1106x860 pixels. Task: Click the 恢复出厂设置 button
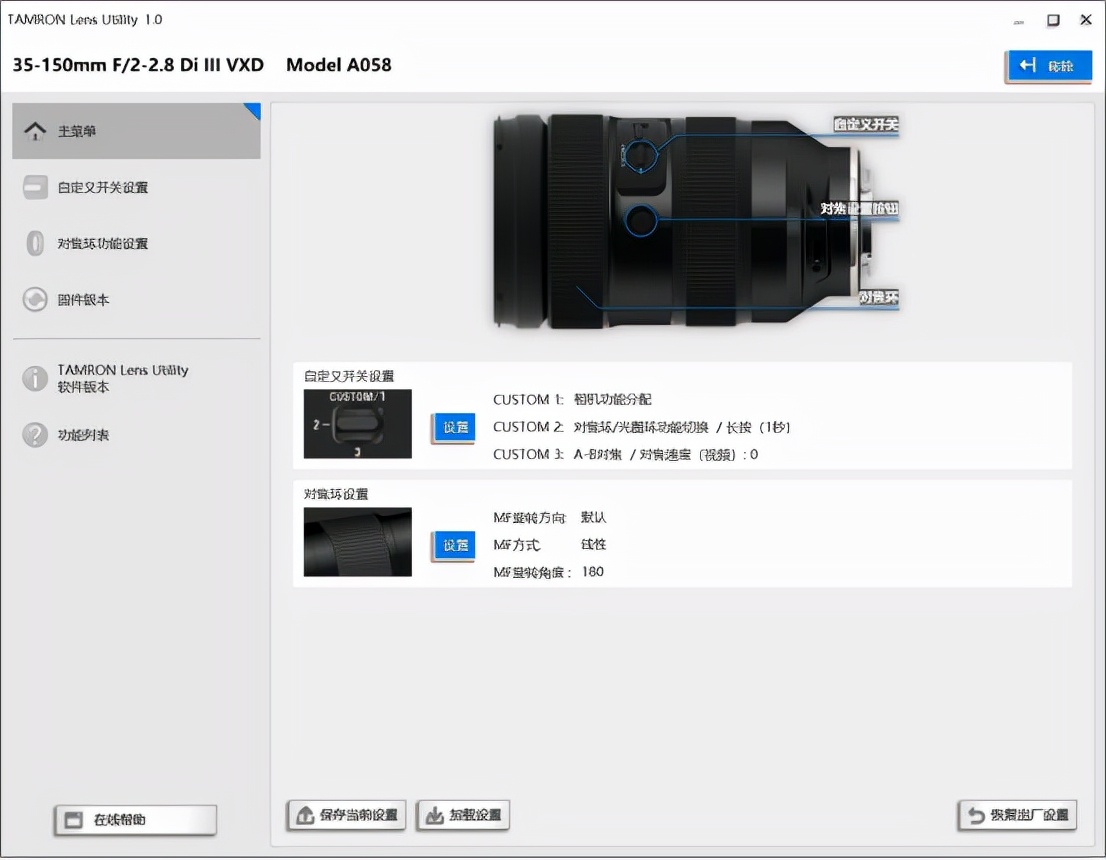pyautogui.click(x=1017, y=816)
